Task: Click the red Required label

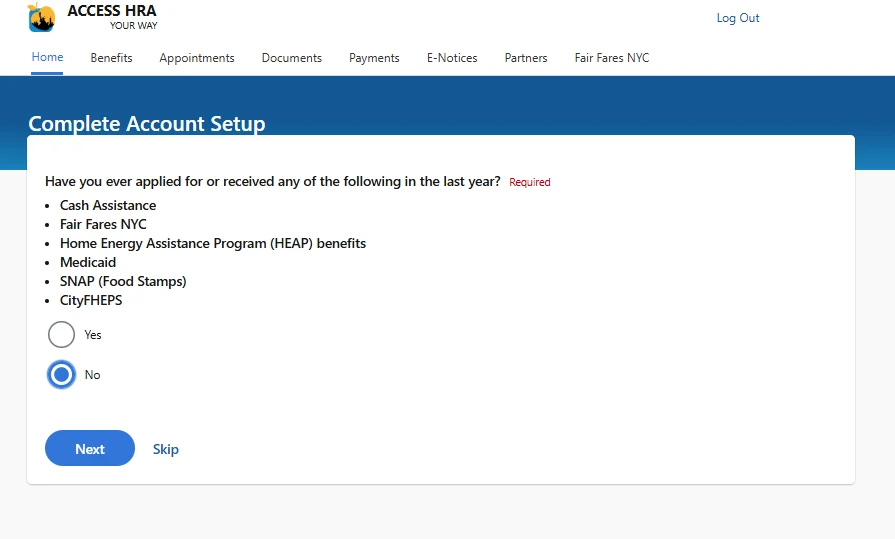Action: point(530,182)
